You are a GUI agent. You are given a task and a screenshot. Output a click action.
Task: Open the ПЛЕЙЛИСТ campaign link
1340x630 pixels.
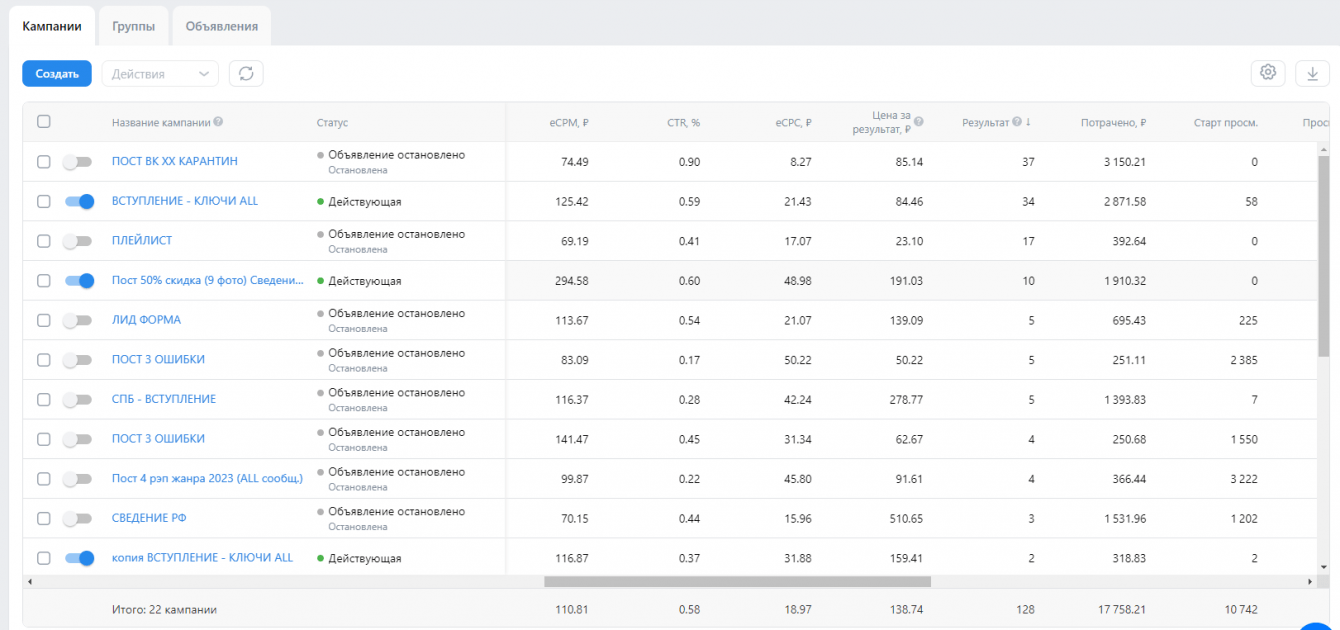[142, 241]
